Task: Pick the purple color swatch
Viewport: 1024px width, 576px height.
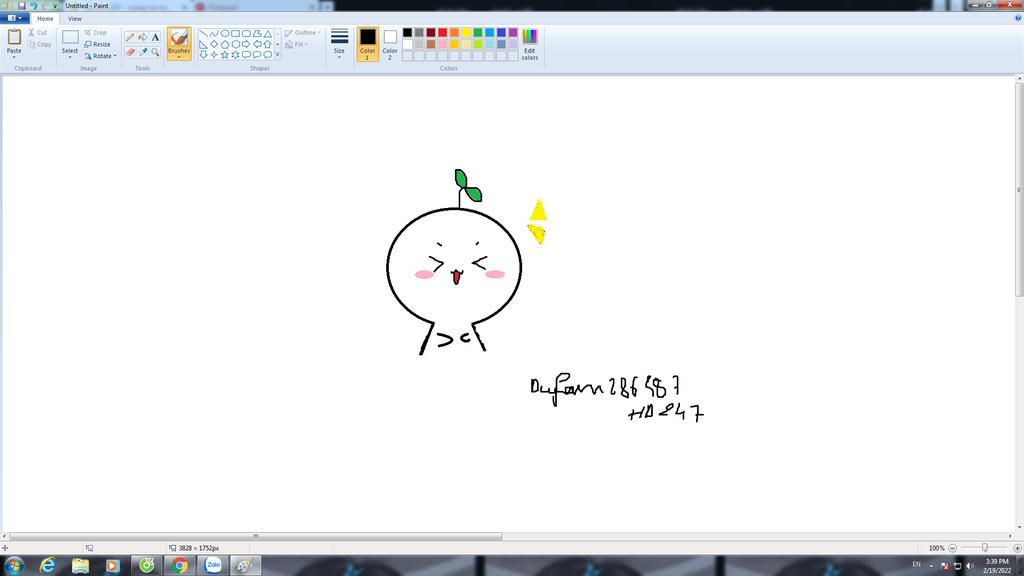Action: tap(513, 33)
